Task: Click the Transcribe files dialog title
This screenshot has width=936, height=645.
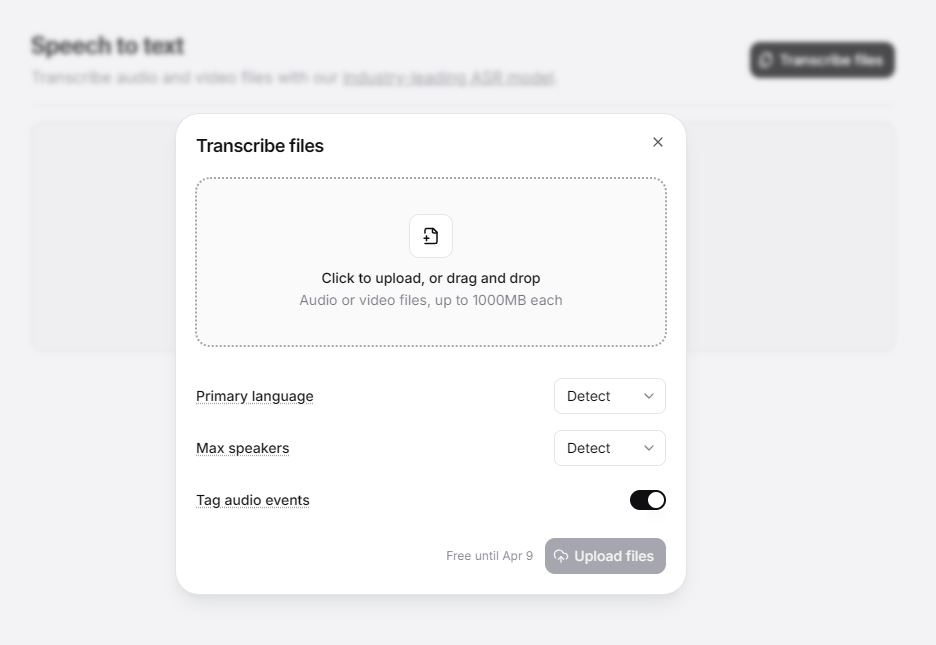Action: click(x=260, y=146)
